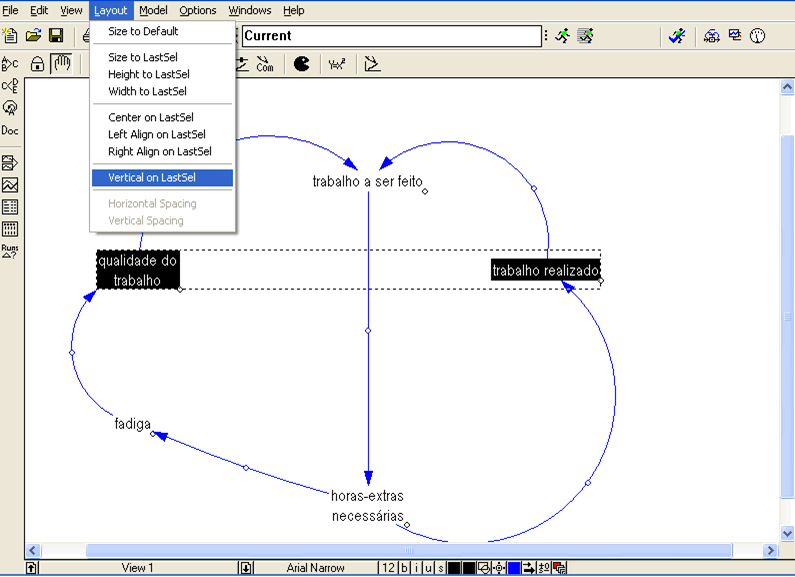Open the model file icon
The image size is (795, 577).
[33, 36]
